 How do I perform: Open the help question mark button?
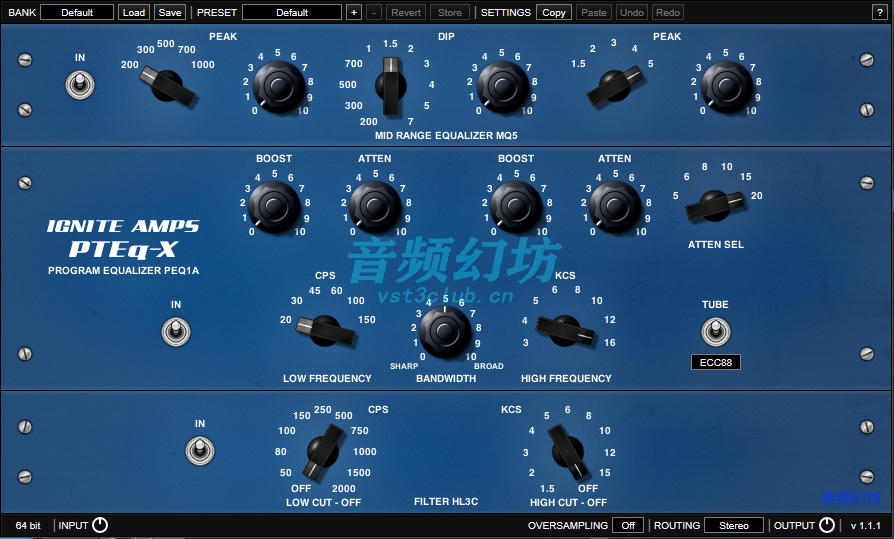coord(879,13)
